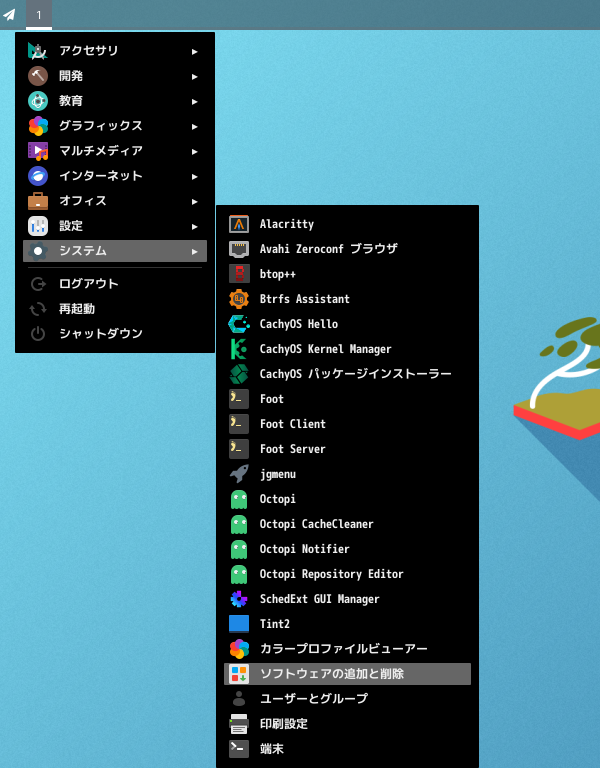
Task: Choose 再起動 to reboot
Action: 115,309
